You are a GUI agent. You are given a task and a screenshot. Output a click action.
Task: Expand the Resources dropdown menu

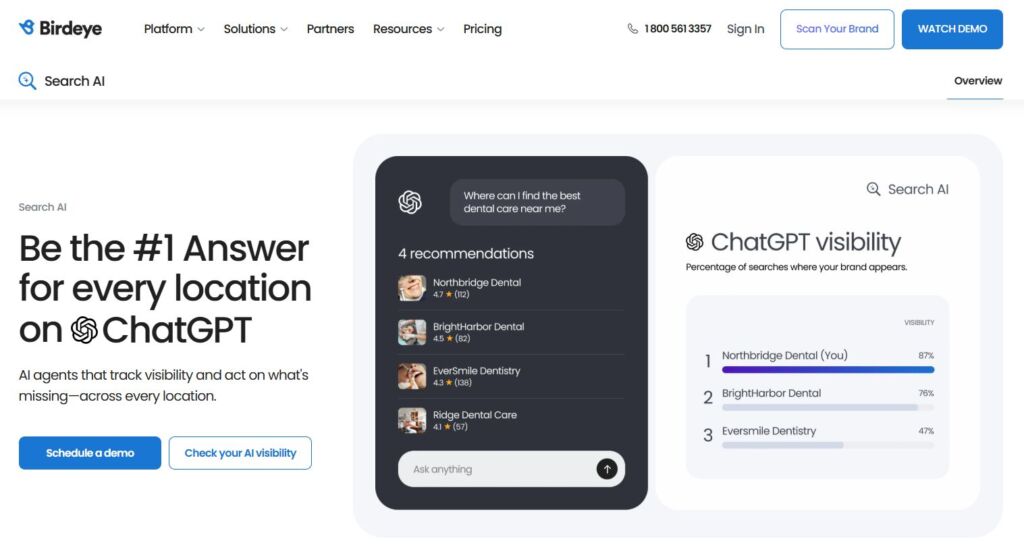pyautogui.click(x=408, y=29)
